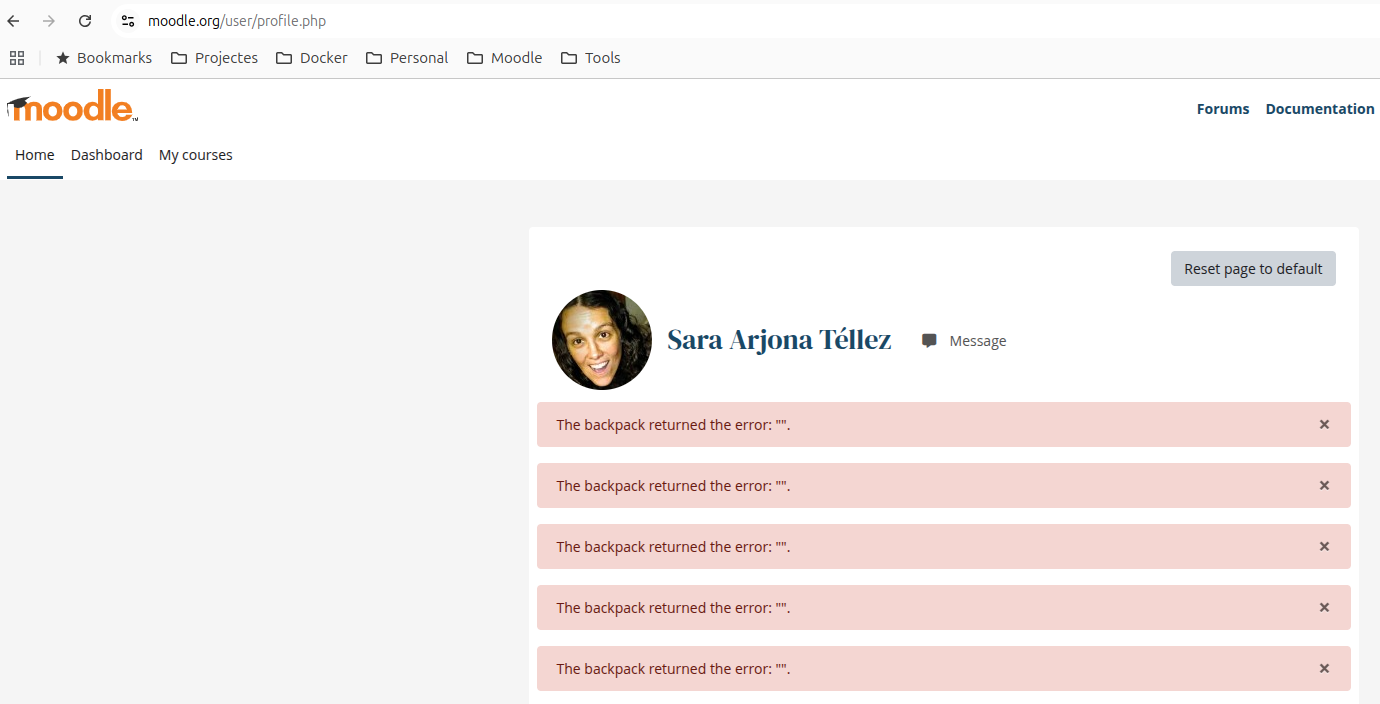Click the Sara Arjona Téllez profile photo

point(602,340)
